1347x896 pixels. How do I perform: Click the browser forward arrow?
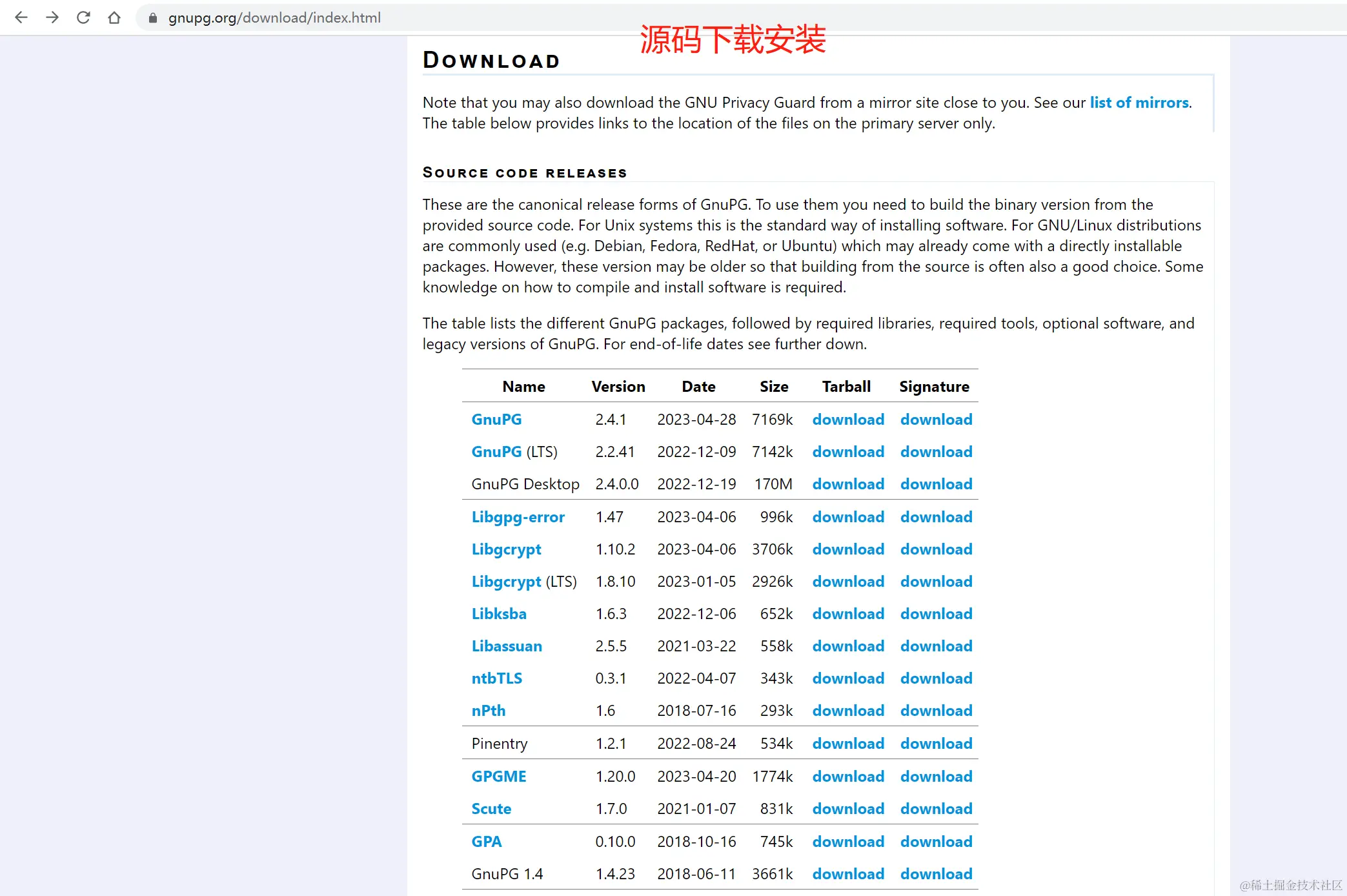pyautogui.click(x=52, y=17)
